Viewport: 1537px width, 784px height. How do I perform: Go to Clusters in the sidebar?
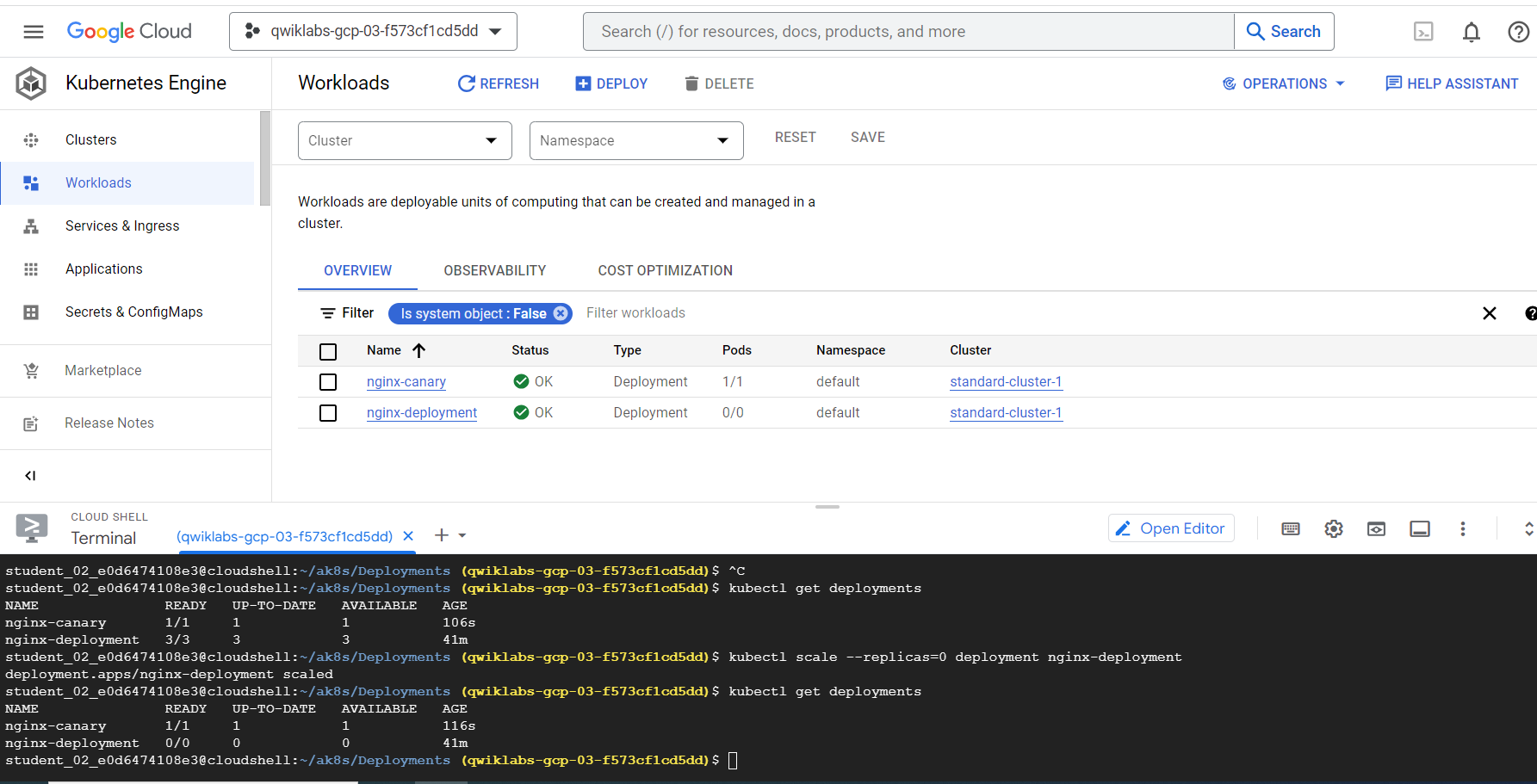coord(128,139)
